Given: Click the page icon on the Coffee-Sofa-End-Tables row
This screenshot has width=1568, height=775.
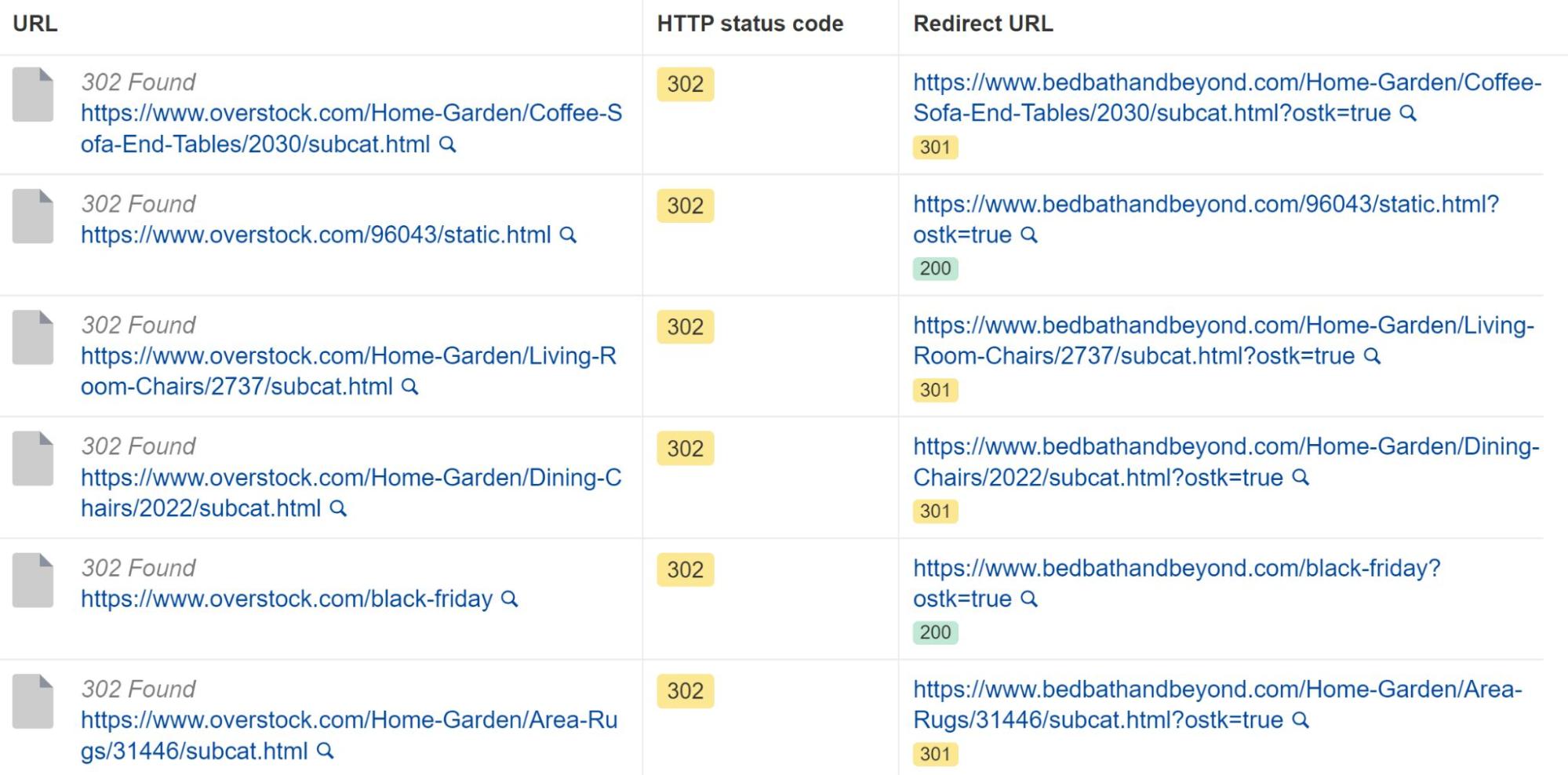Looking at the screenshot, I should pyautogui.click(x=34, y=93).
